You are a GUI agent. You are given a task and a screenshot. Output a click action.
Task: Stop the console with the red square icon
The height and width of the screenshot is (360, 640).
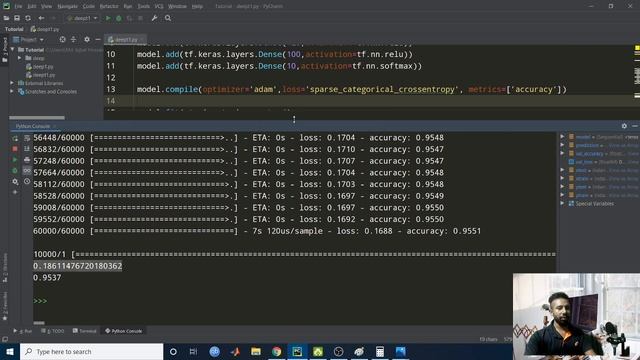click(15, 149)
